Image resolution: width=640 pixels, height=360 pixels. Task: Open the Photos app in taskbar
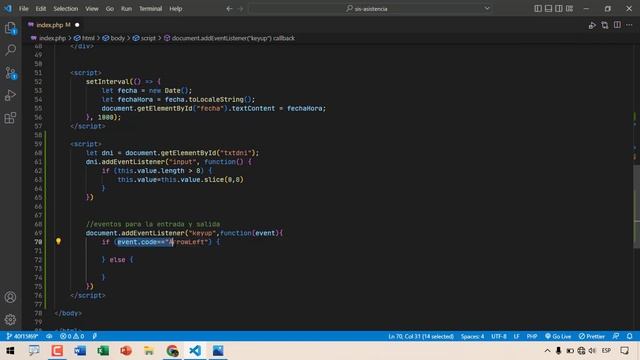point(218,351)
